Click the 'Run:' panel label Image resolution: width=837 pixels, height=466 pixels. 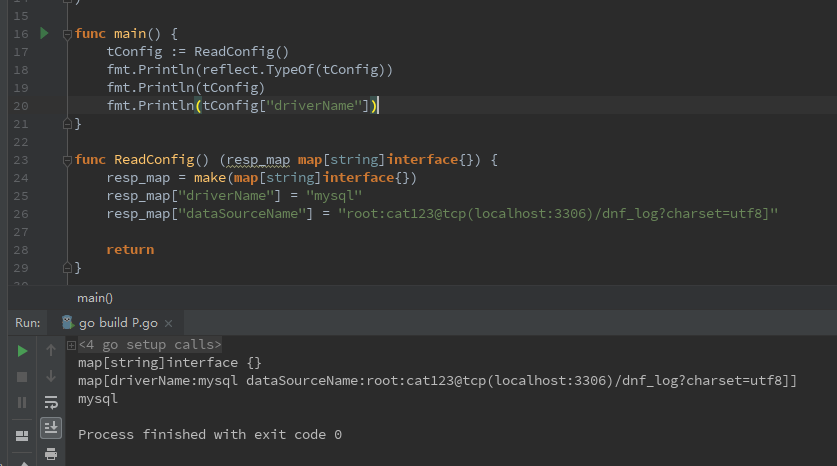(28, 323)
